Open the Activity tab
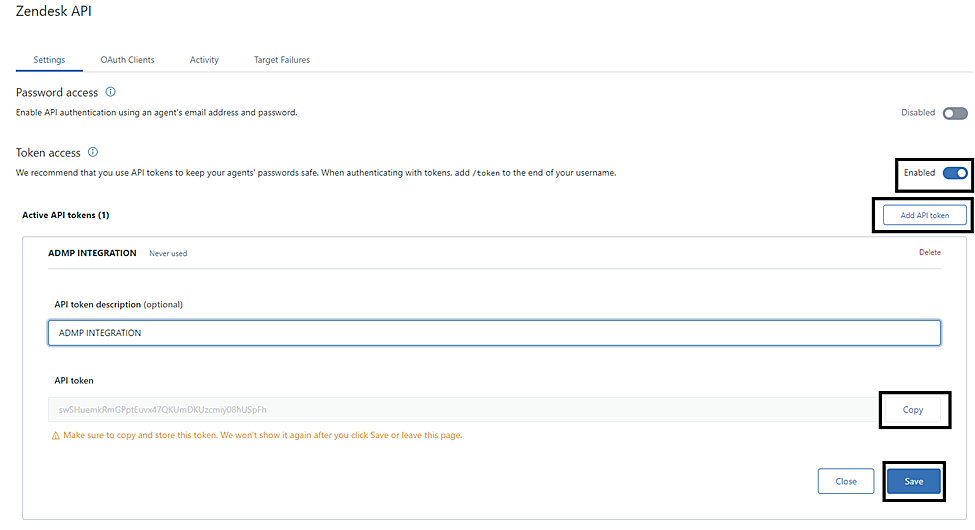Viewport: 975px width, 530px height. (x=204, y=60)
